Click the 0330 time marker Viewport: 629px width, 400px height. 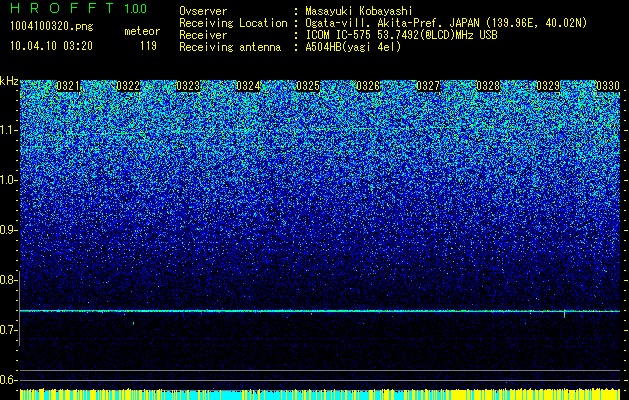tap(608, 86)
